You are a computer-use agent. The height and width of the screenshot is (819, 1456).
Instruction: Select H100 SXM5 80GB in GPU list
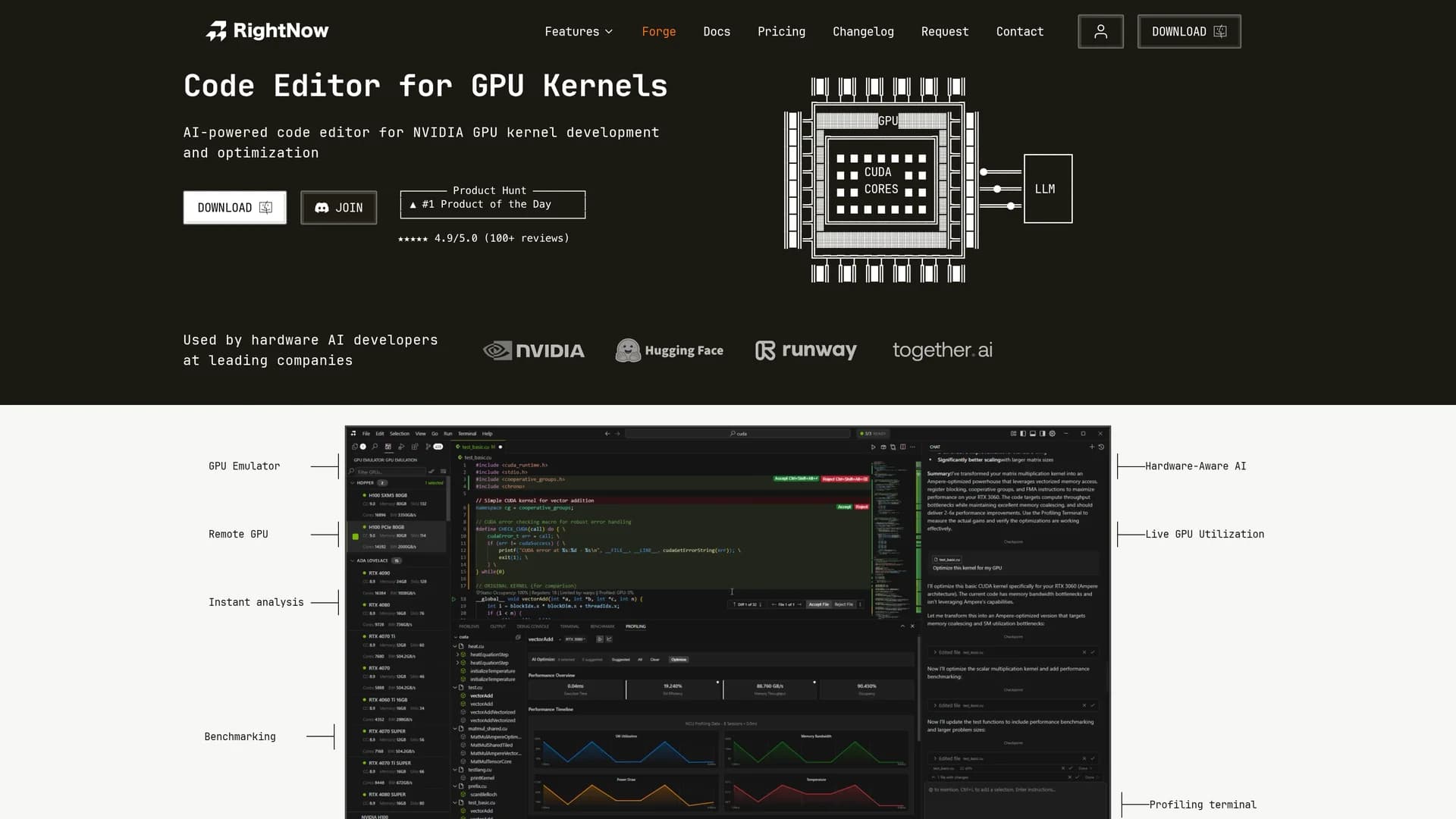(398, 504)
